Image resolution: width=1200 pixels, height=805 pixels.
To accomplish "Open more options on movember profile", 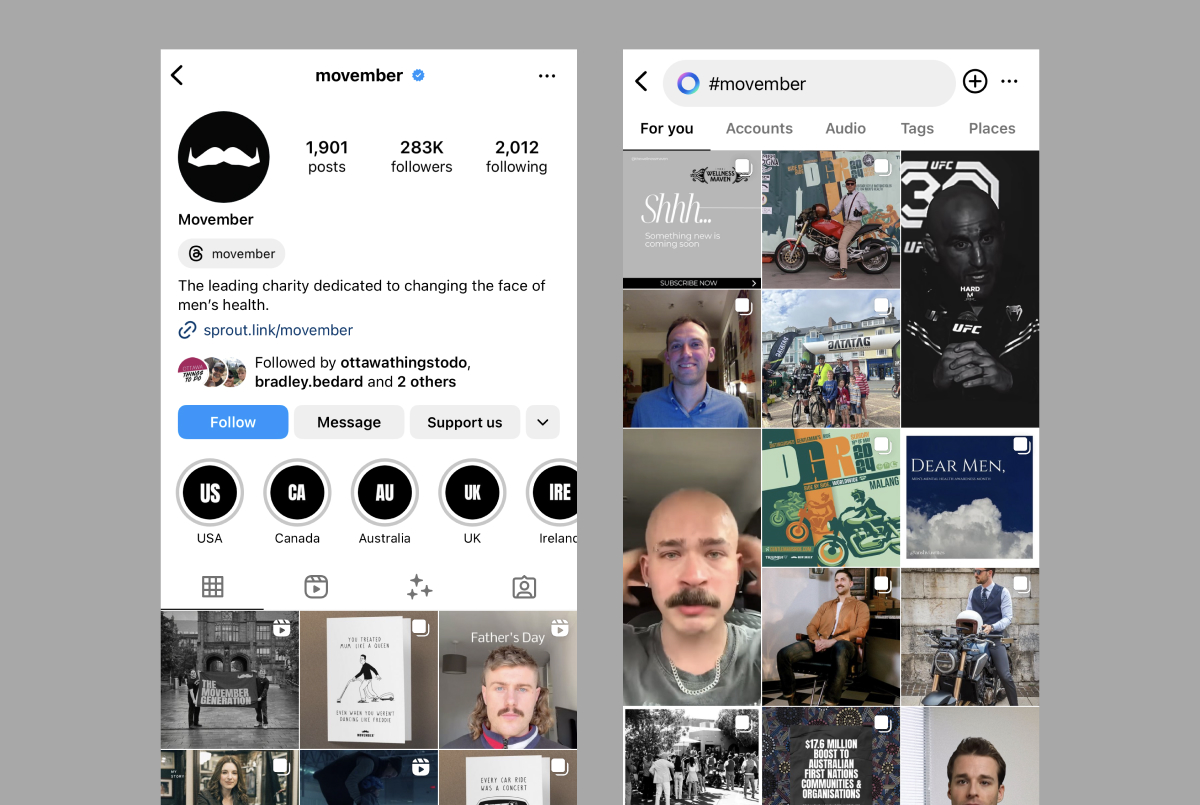I will click(547, 76).
